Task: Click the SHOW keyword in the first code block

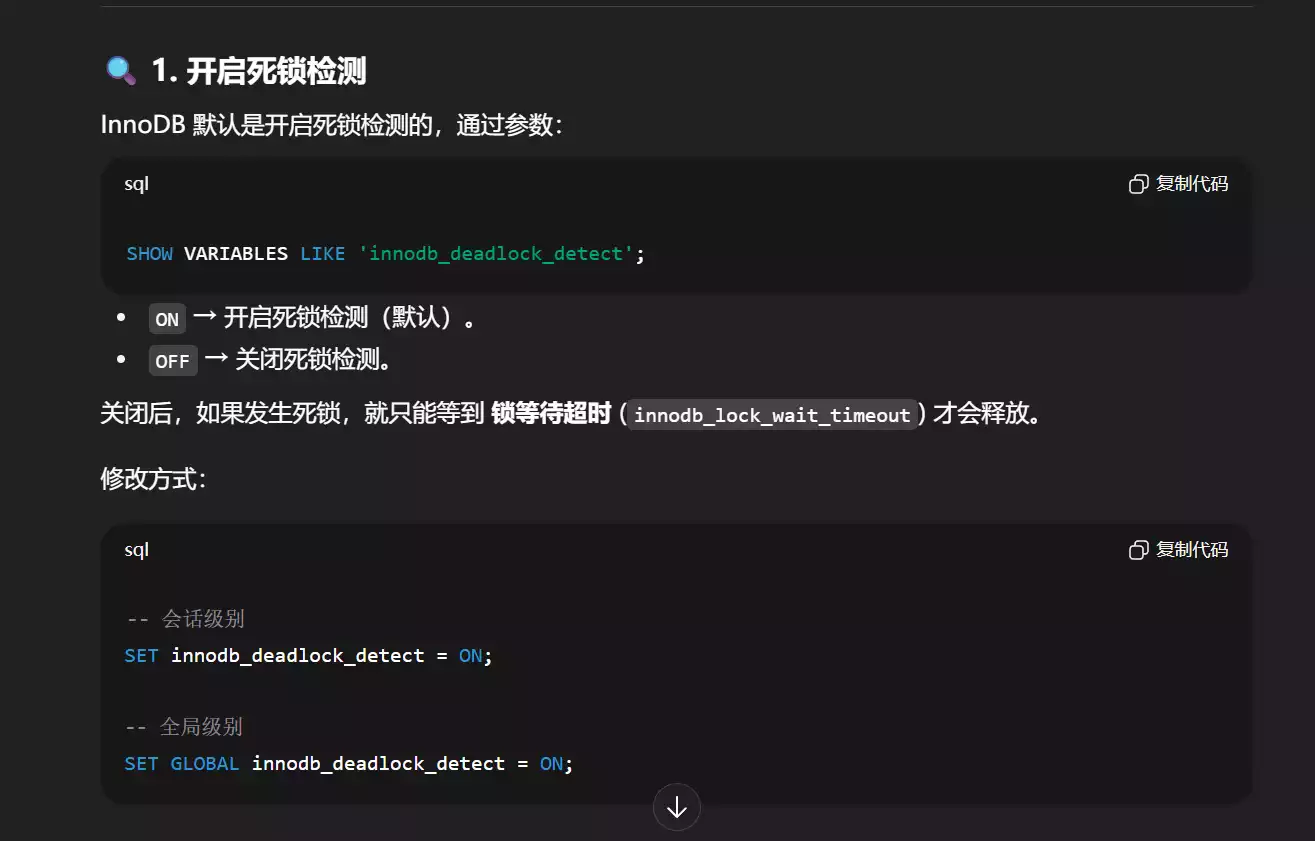Action: [x=149, y=254]
